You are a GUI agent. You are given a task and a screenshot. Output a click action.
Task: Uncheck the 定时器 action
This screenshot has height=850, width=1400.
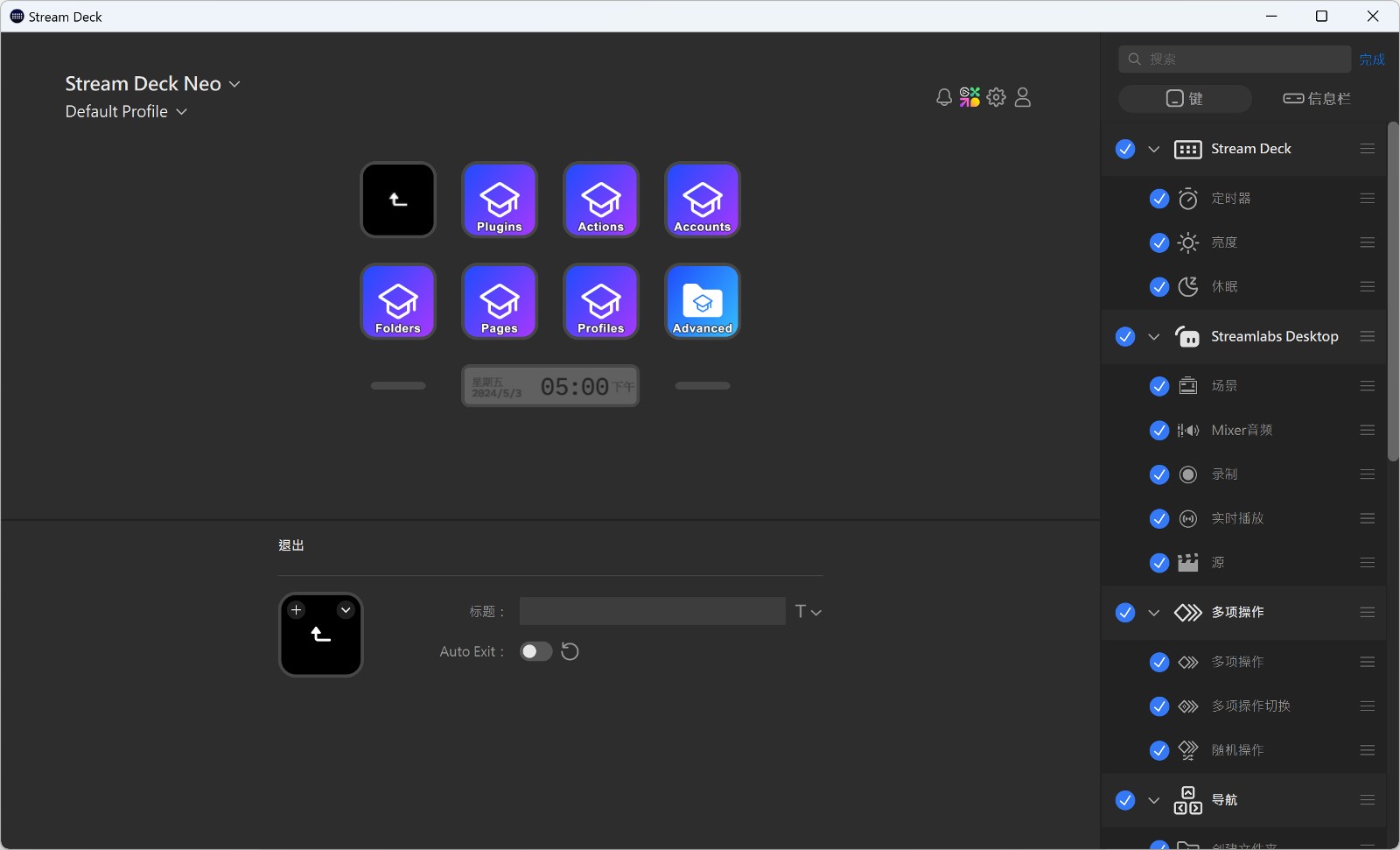click(x=1159, y=199)
